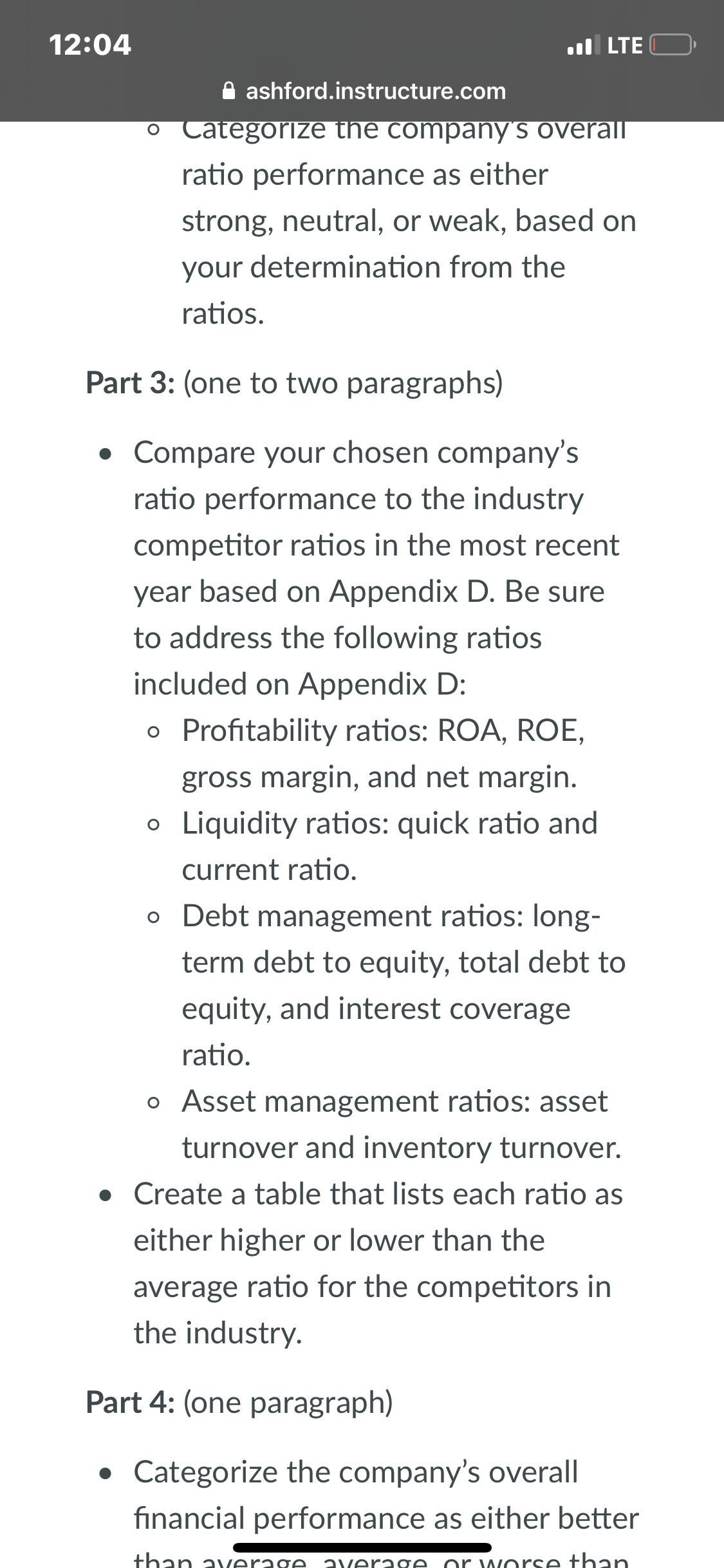This screenshot has height=1568, width=724.
Task: Tap the cellular signal bars icon
Action: coord(584,45)
